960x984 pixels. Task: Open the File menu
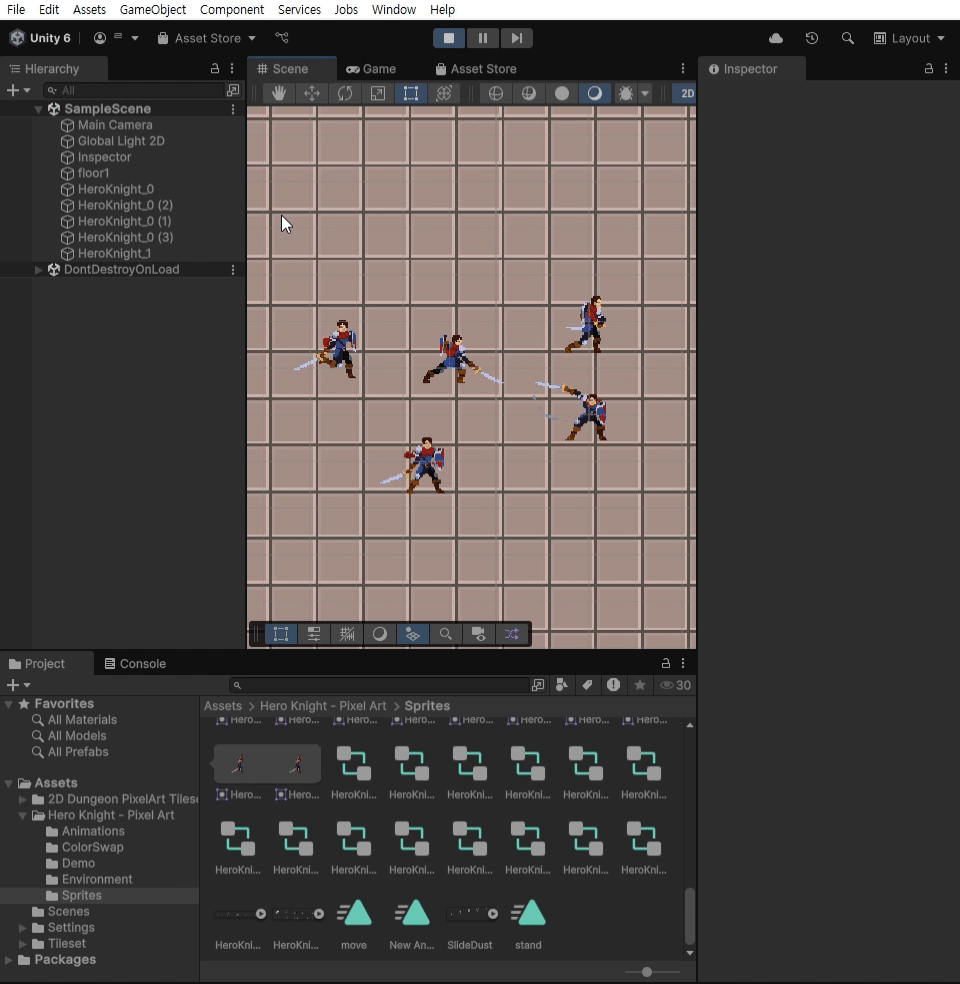tap(16, 9)
